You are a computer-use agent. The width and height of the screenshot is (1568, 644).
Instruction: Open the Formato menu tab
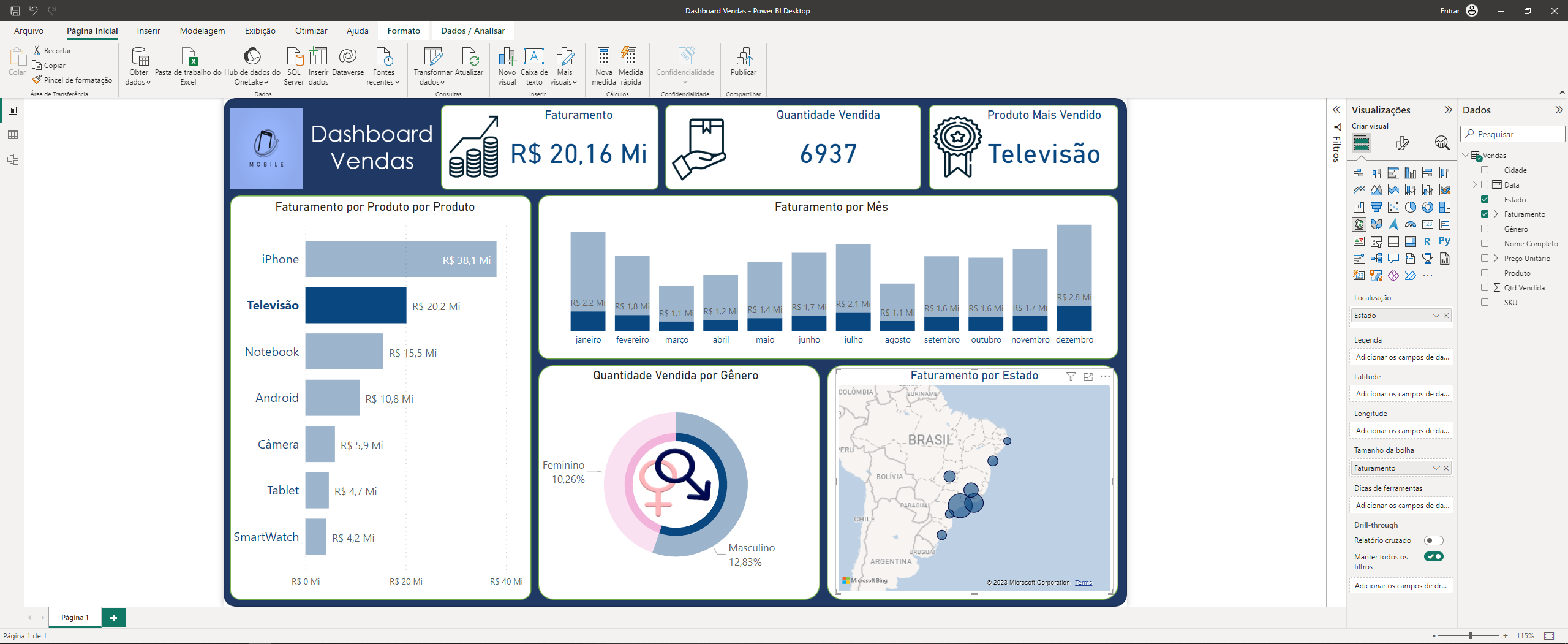coord(404,31)
